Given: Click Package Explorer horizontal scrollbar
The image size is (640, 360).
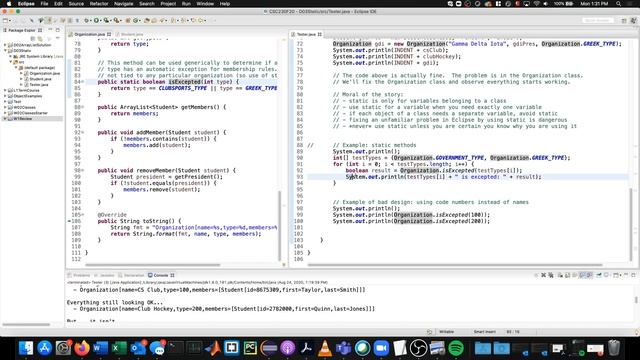Looking at the screenshot, I should (x=27, y=325).
